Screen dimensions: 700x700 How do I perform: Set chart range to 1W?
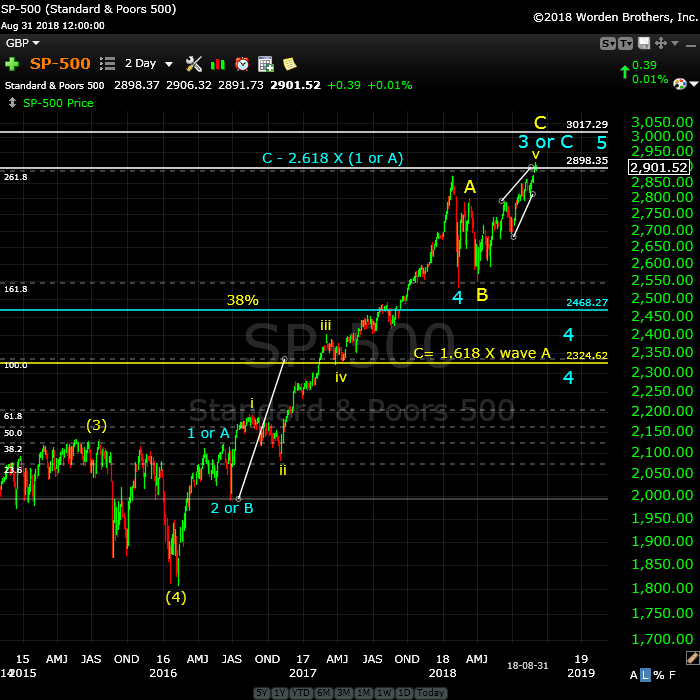coord(384,693)
